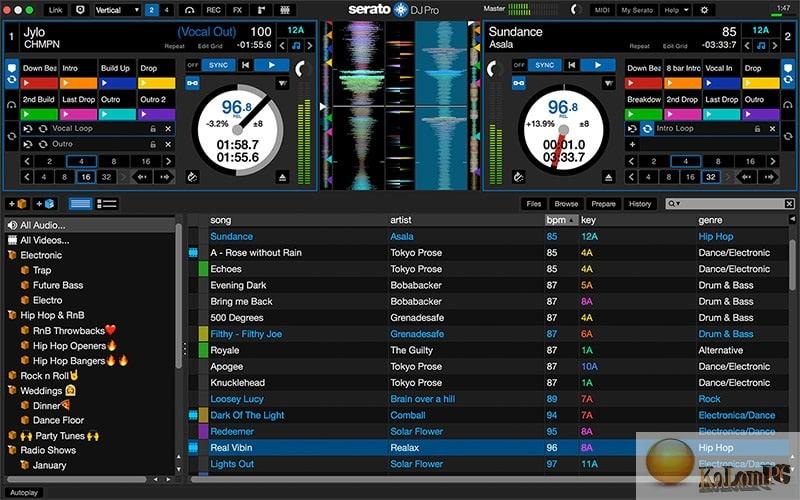Open deck 1 cue points and loops tab
Image resolution: width=800 pixels, height=500 pixels.
[12, 73]
